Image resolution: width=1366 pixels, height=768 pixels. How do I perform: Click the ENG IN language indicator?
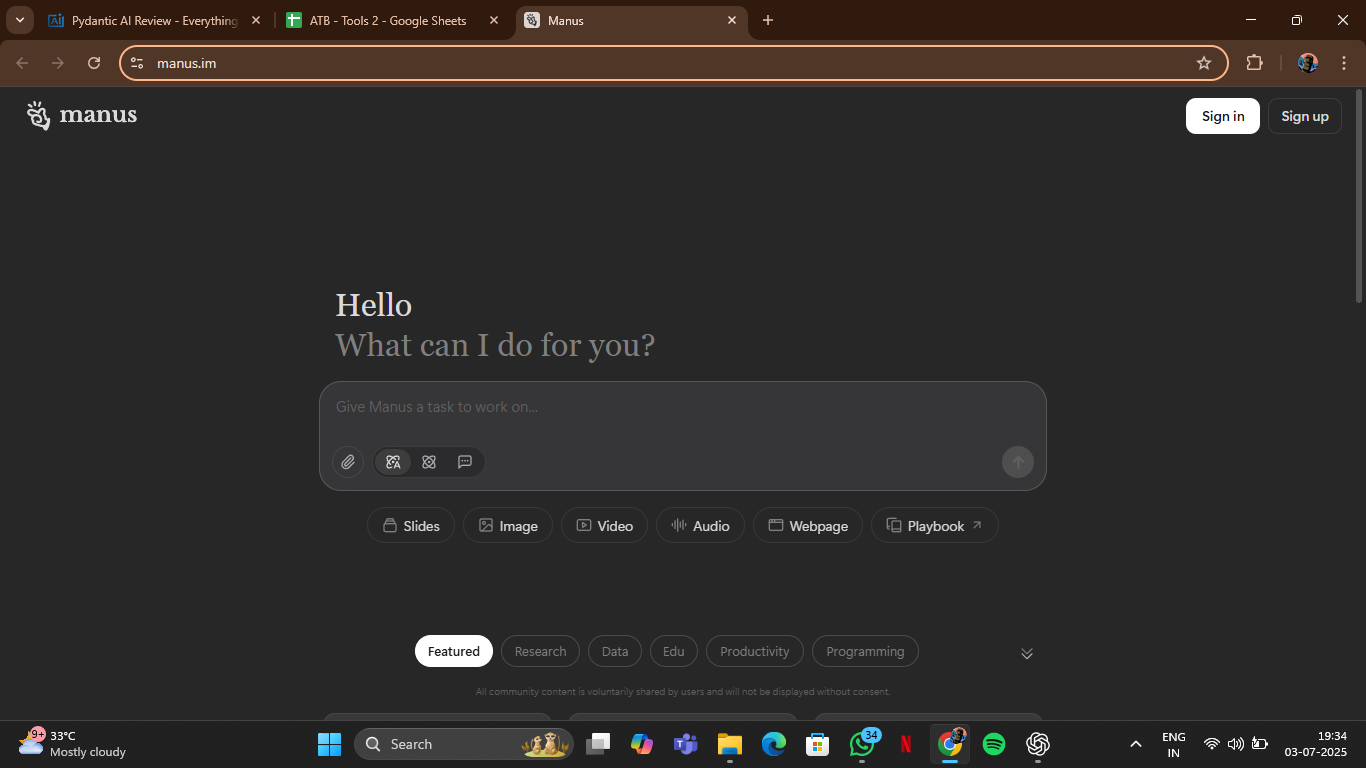tap(1174, 744)
